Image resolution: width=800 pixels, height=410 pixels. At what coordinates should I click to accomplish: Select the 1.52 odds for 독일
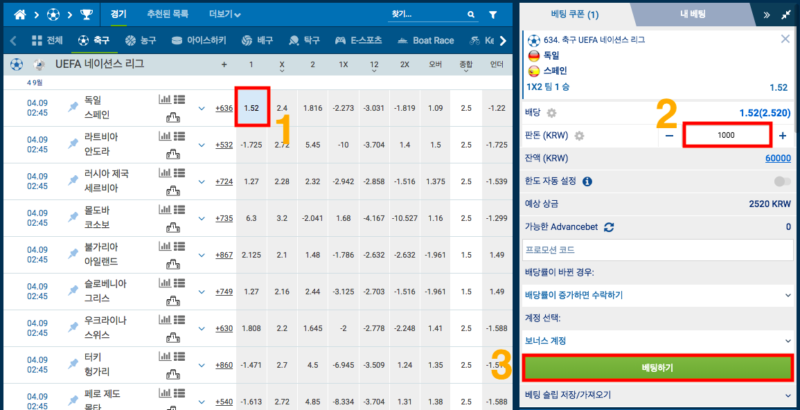(252, 107)
